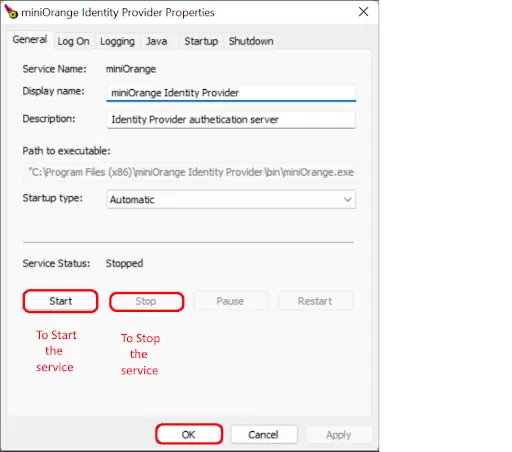Click the 'Service Status:' label
Screen dimensions: 512x452
click(x=56, y=263)
